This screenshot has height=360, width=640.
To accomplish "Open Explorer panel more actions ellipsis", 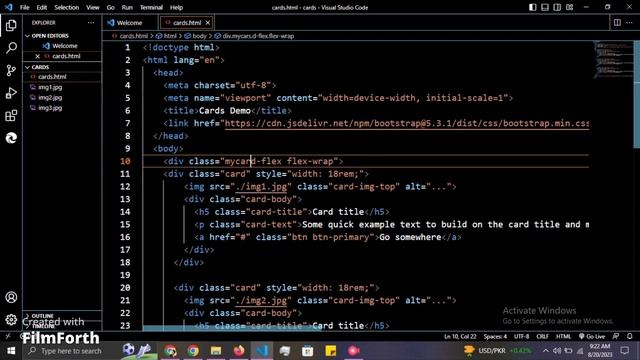I will coord(91,23).
